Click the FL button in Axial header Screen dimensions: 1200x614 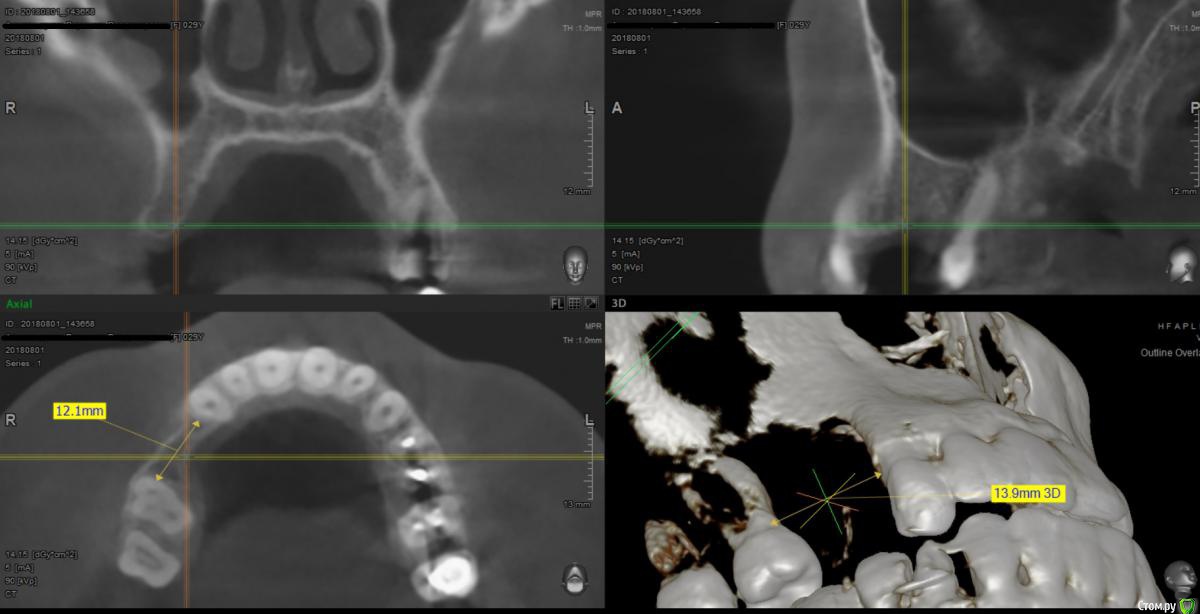click(x=557, y=303)
